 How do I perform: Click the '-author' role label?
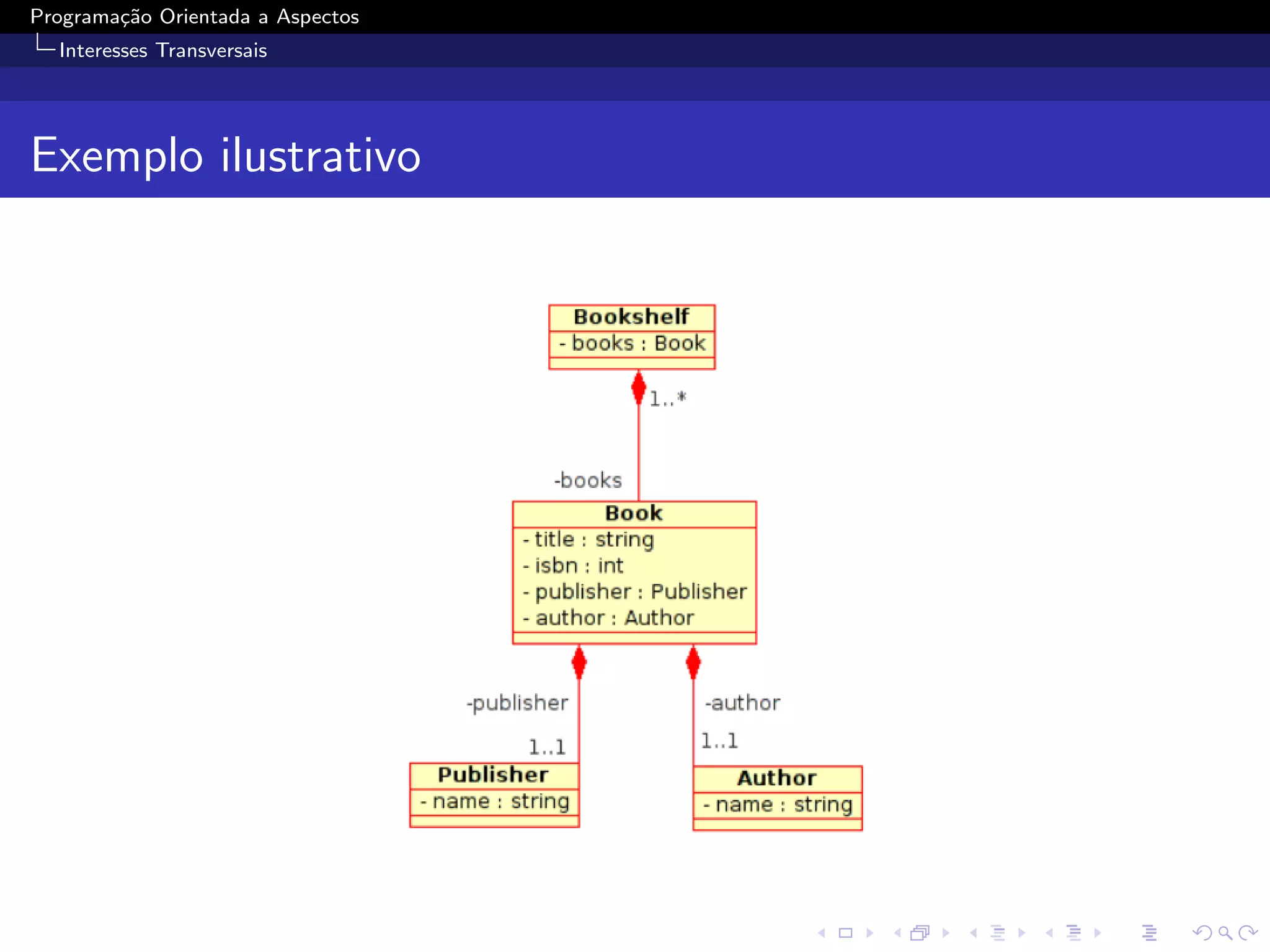point(743,703)
